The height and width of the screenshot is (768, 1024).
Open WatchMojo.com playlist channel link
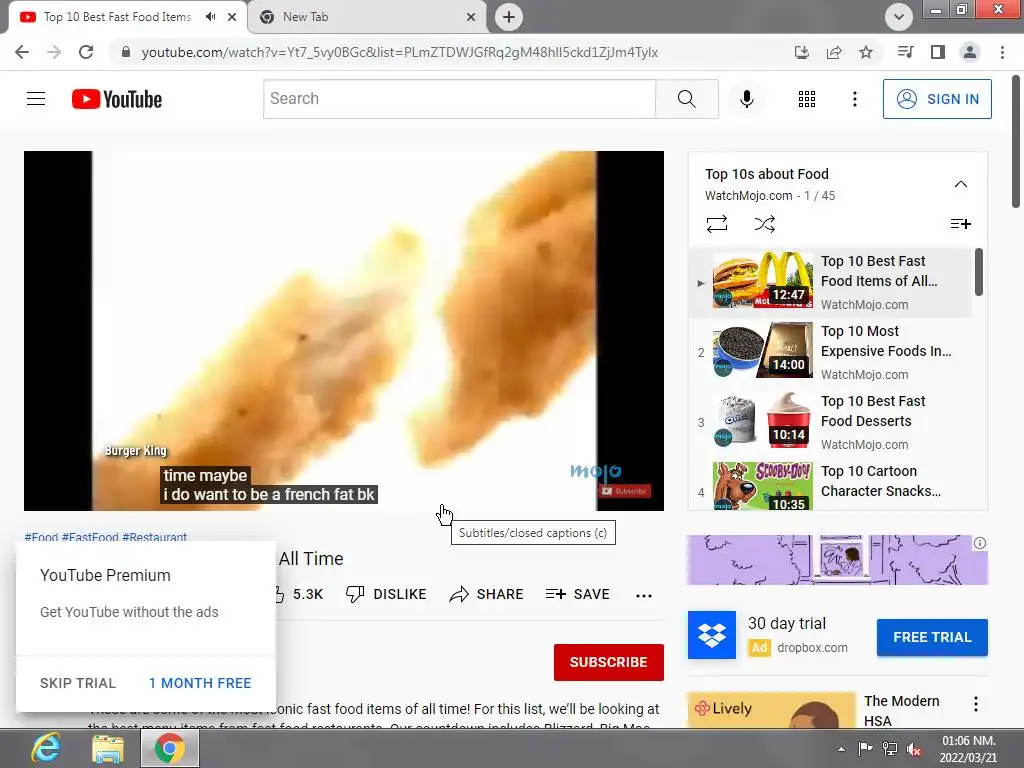point(748,195)
